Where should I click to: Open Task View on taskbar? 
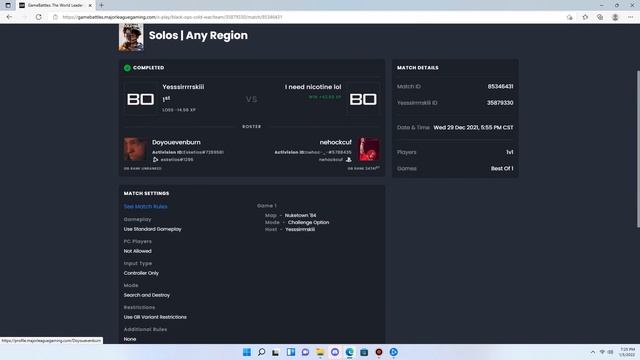coord(276,352)
